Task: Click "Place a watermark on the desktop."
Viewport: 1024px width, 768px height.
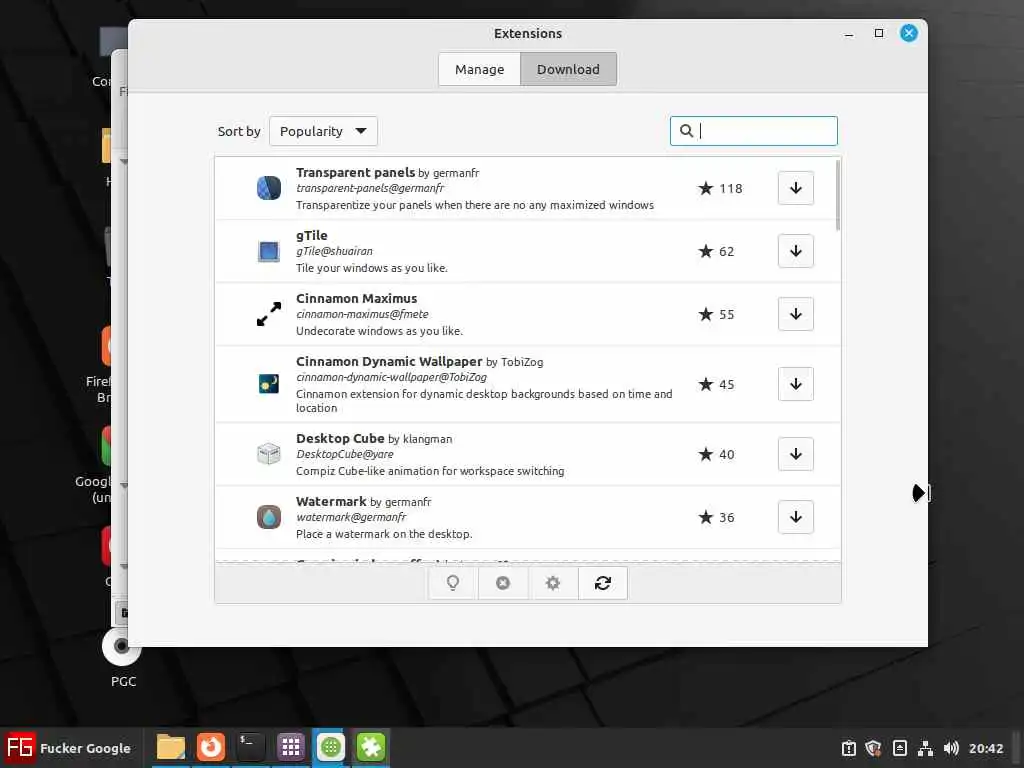Action: (384, 534)
